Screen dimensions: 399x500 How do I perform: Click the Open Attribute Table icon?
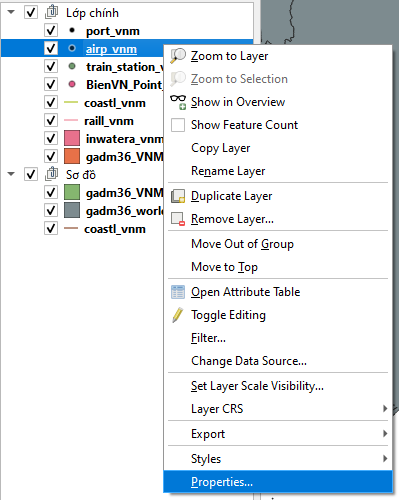[x=178, y=292]
